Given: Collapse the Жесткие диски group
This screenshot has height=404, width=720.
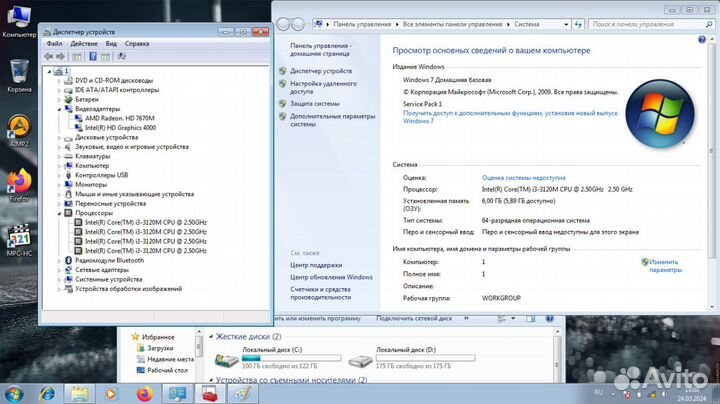Looking at the screenshot, I should (x=211, y=337).
